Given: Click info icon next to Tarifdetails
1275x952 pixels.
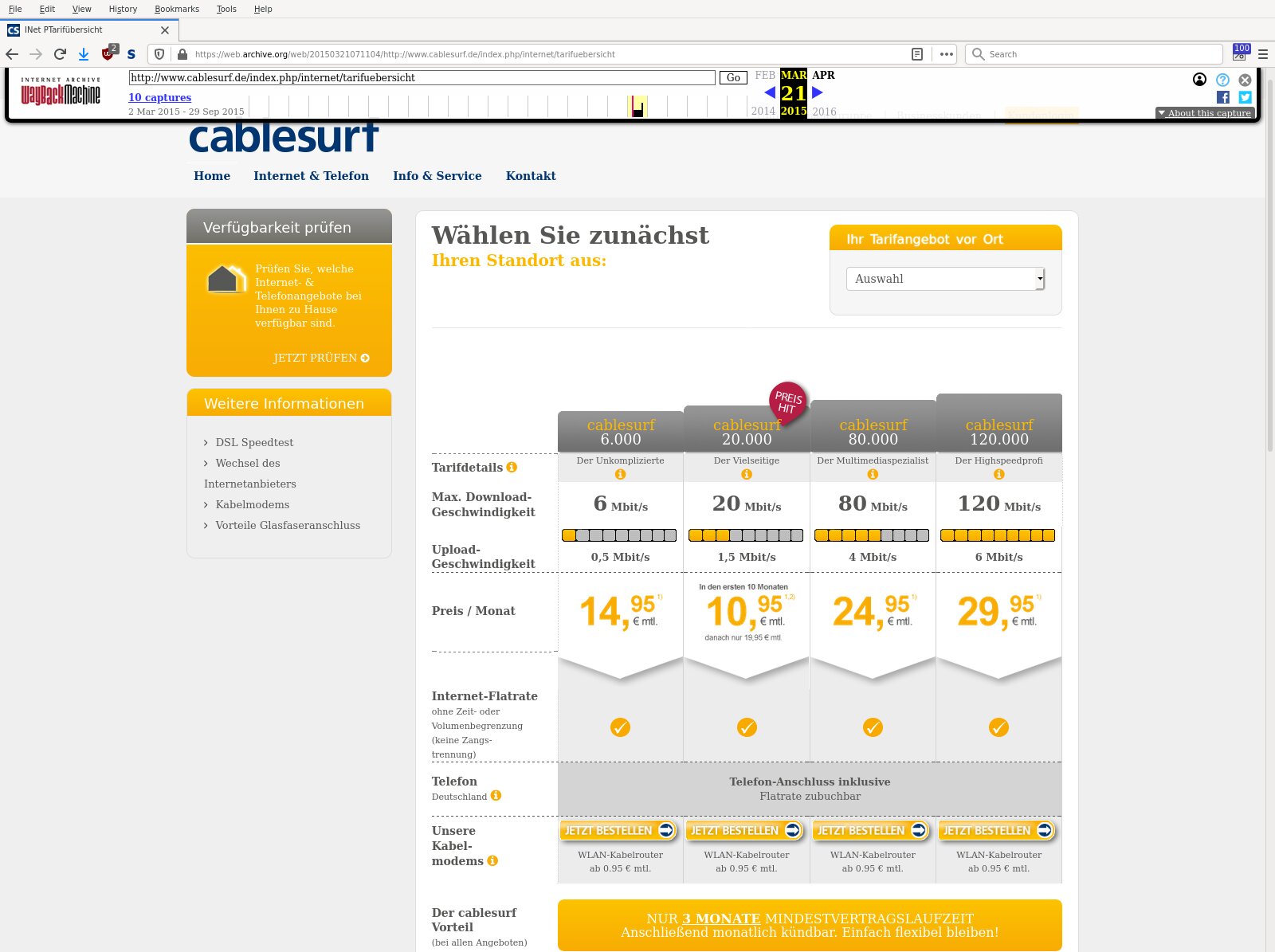Looking at the screenshot, I should pos(512,467).
